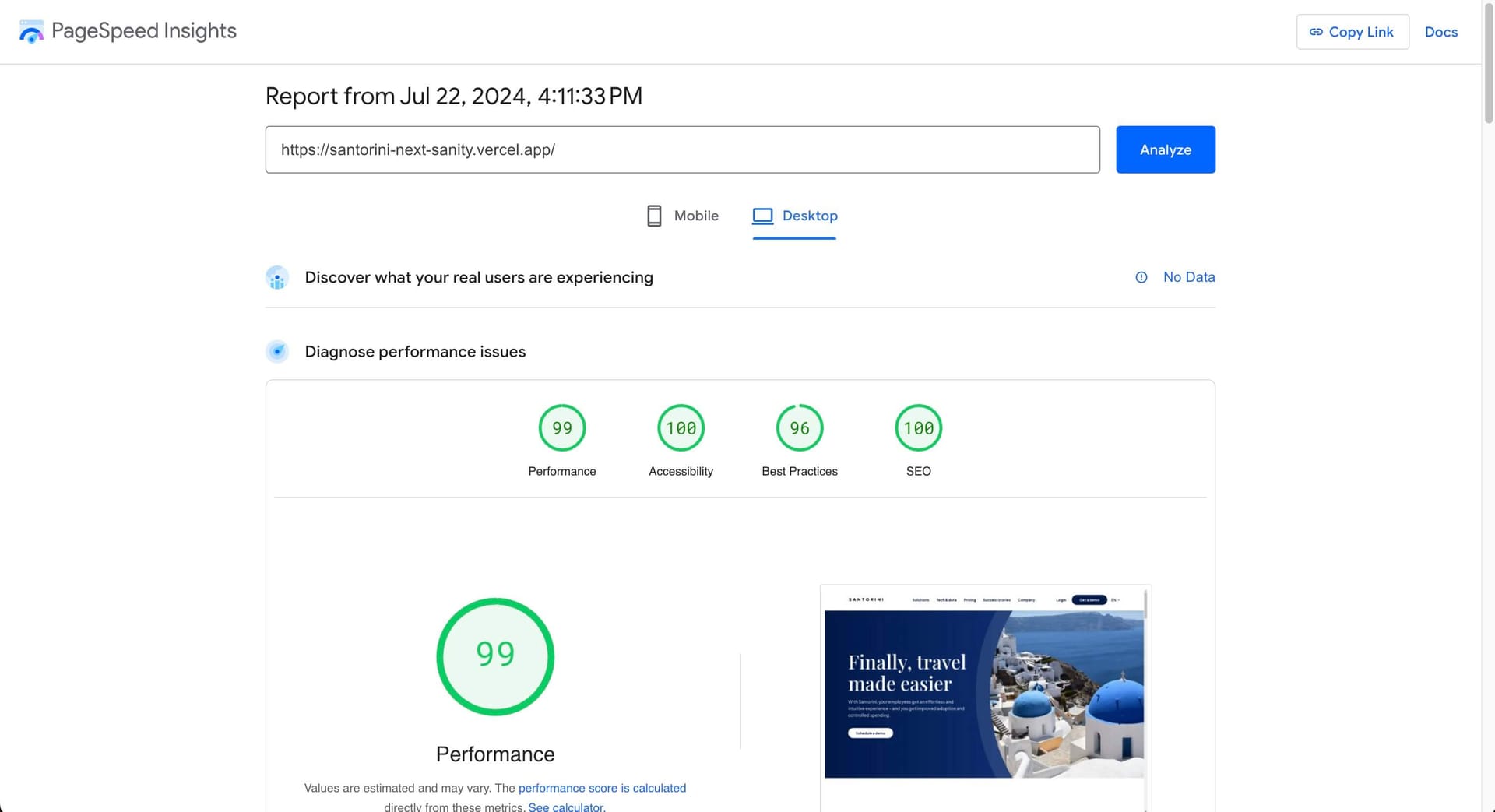This screenshot has width=1495, height=812.
Task: Click the green SEO score circle
Action: (x=919, y=427)
